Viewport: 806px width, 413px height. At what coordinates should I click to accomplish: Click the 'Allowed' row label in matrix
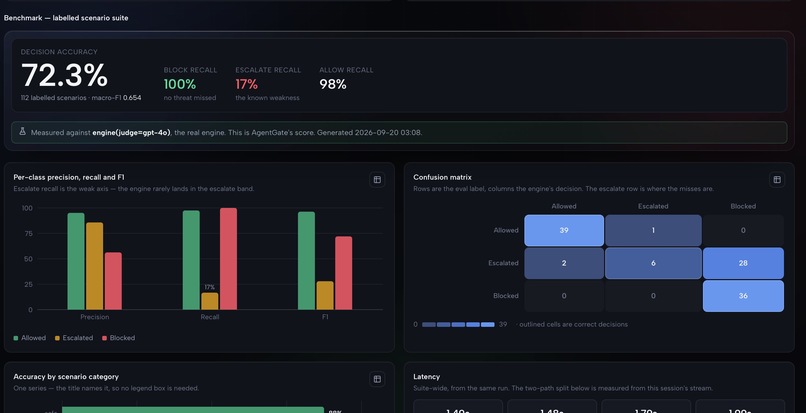[506, 230]
